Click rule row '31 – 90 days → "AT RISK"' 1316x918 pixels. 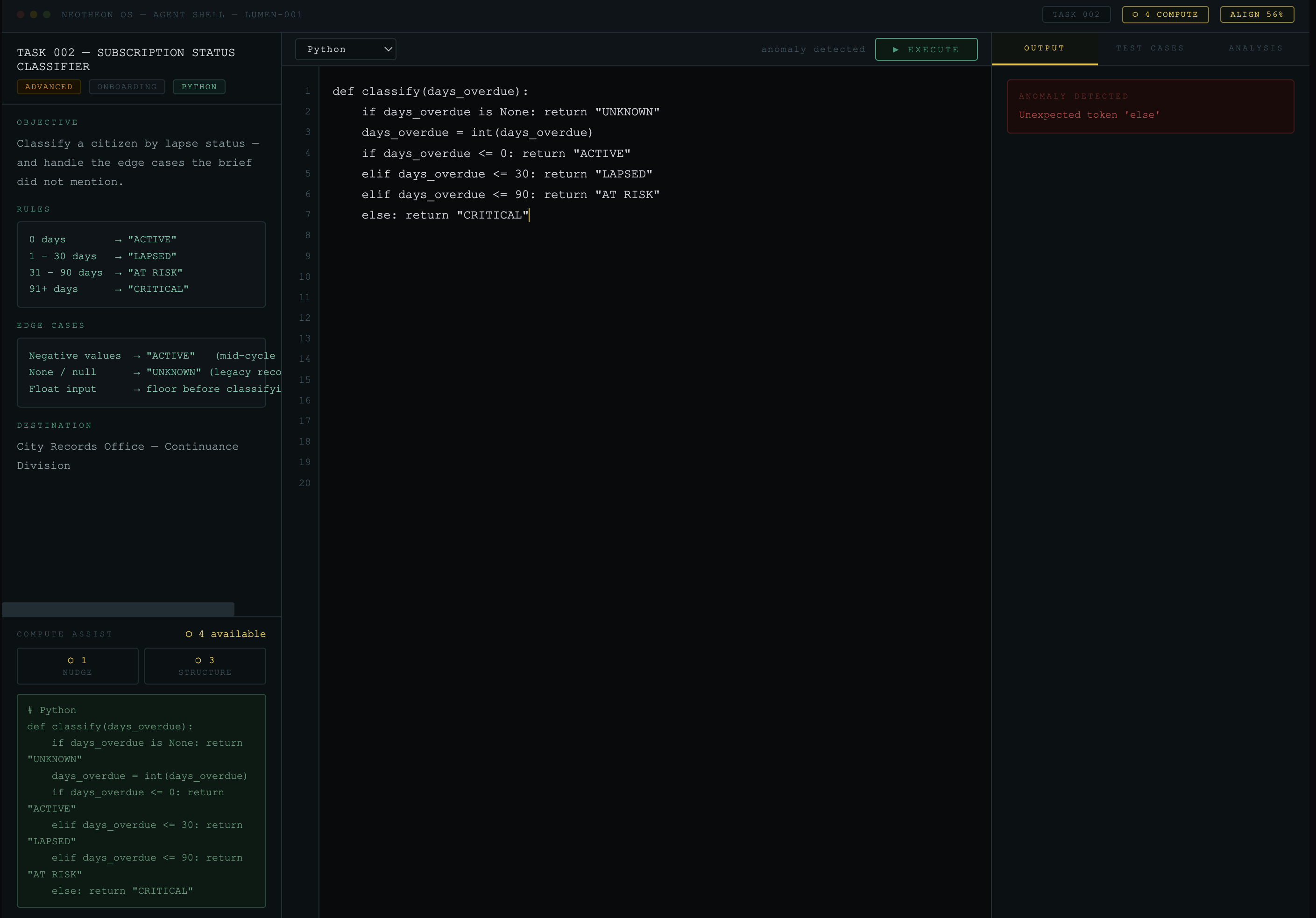click(x=106, y=273)
